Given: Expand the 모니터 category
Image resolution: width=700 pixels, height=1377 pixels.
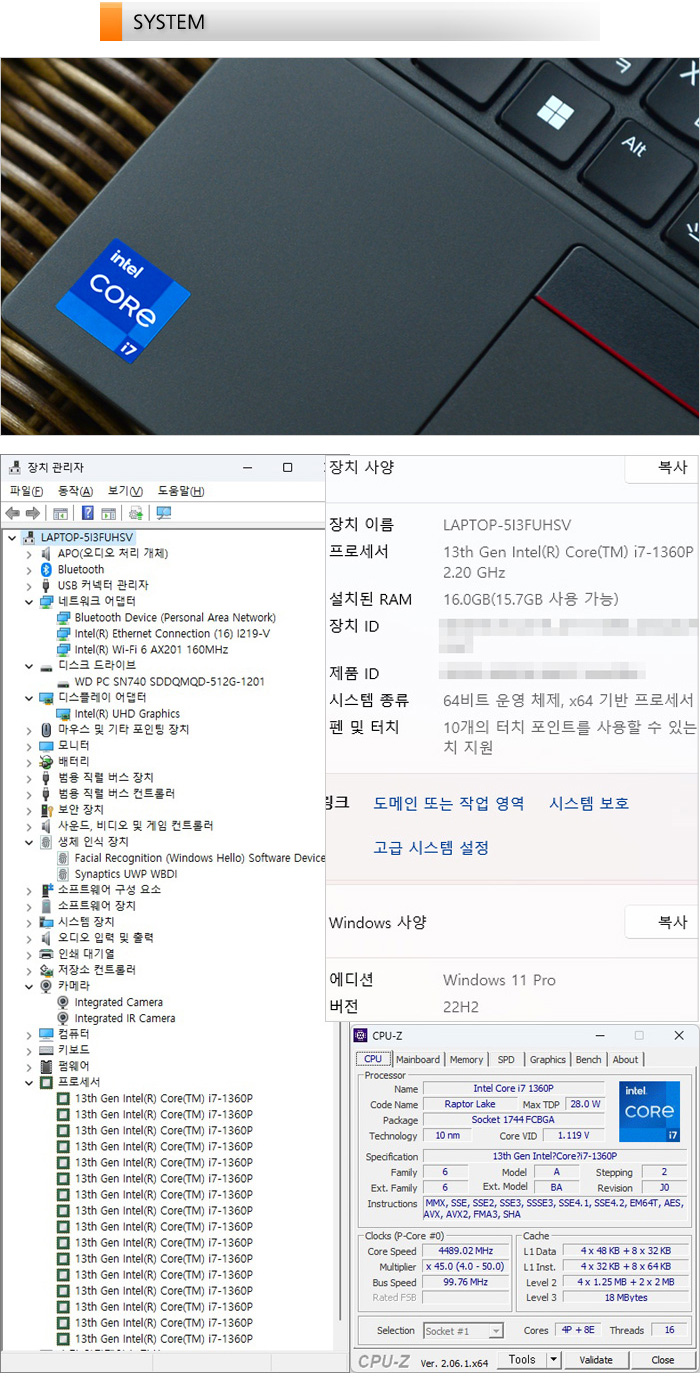Looking at the screenshot, I should point(29,745).
